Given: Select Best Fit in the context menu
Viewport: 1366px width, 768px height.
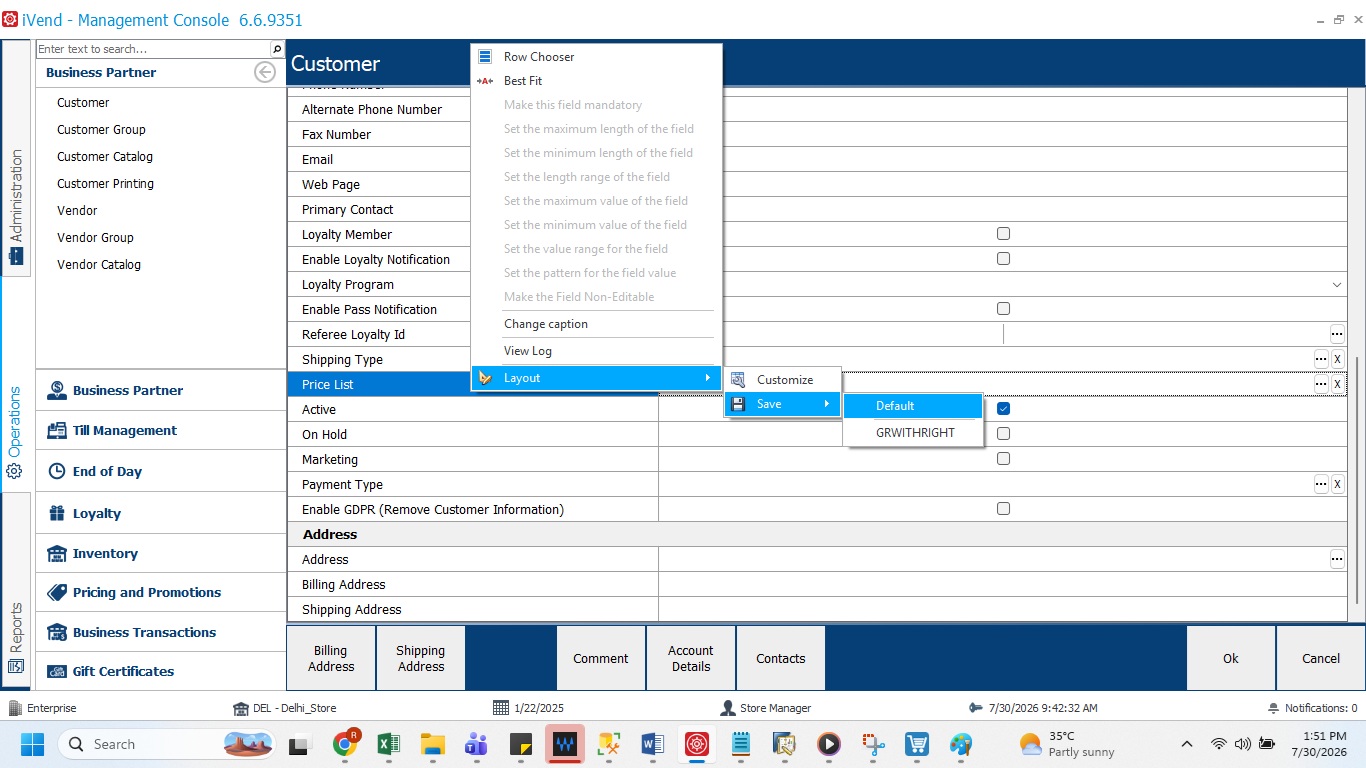Looking at the screenshot, I should point(596,81).
